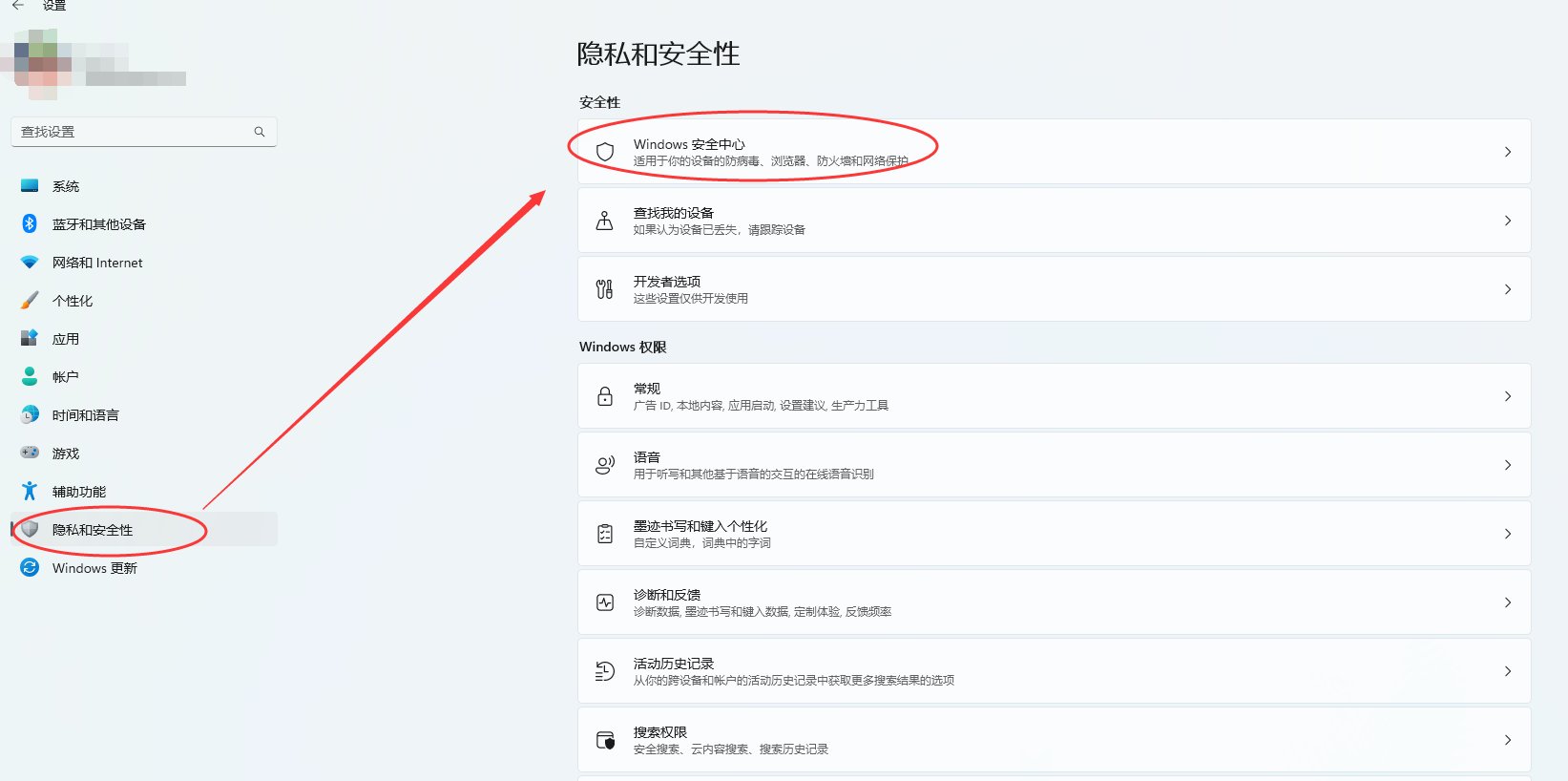The height and width of the screenshot is (781, 1568).
Task: Click description 如果认为设备已丢失，请跟踪设备
Action: (x=720, y=230)
